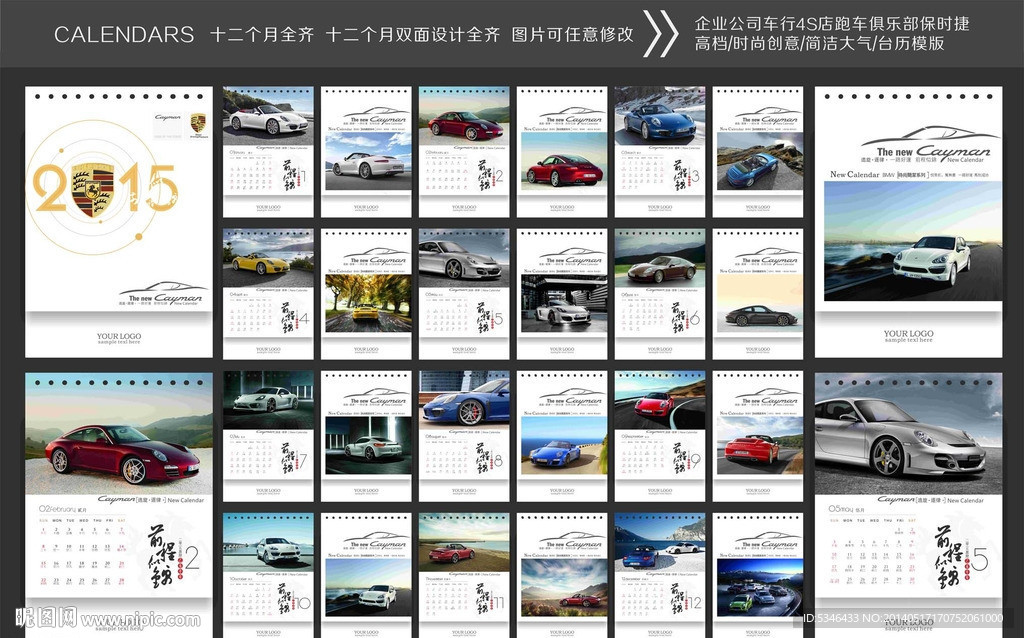Open the October back page with Cayenne by sea
The height and width of the screenshot is (638, 1024).
coord(366,575)
